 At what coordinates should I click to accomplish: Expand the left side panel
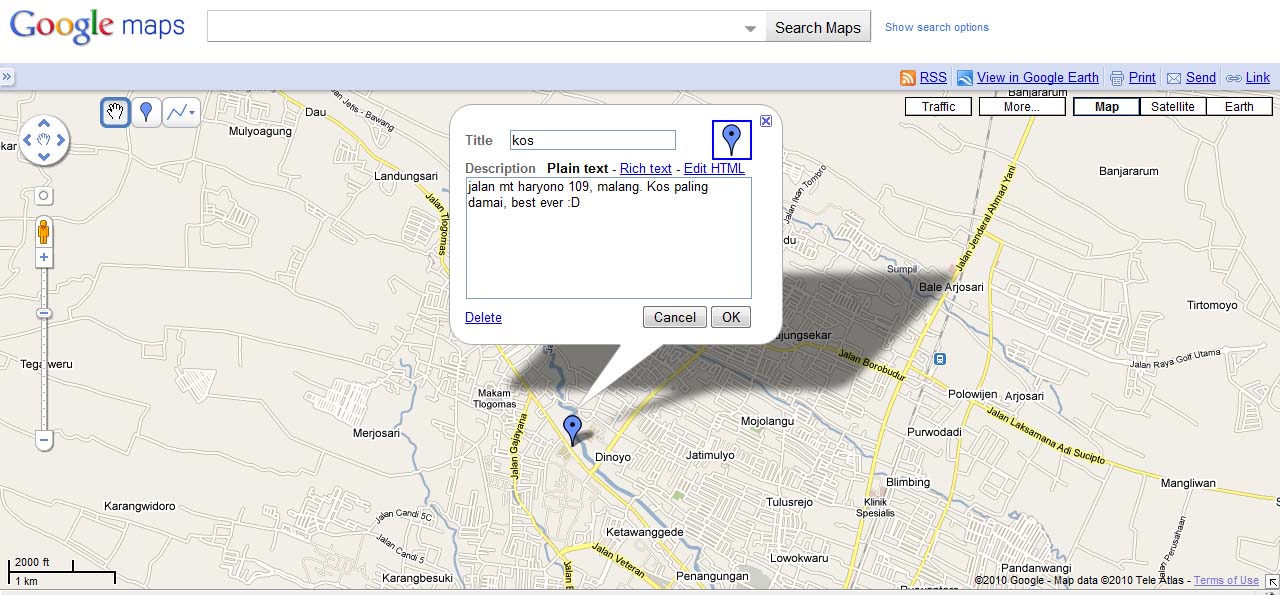pyautogui.click(x=6, y=77)
